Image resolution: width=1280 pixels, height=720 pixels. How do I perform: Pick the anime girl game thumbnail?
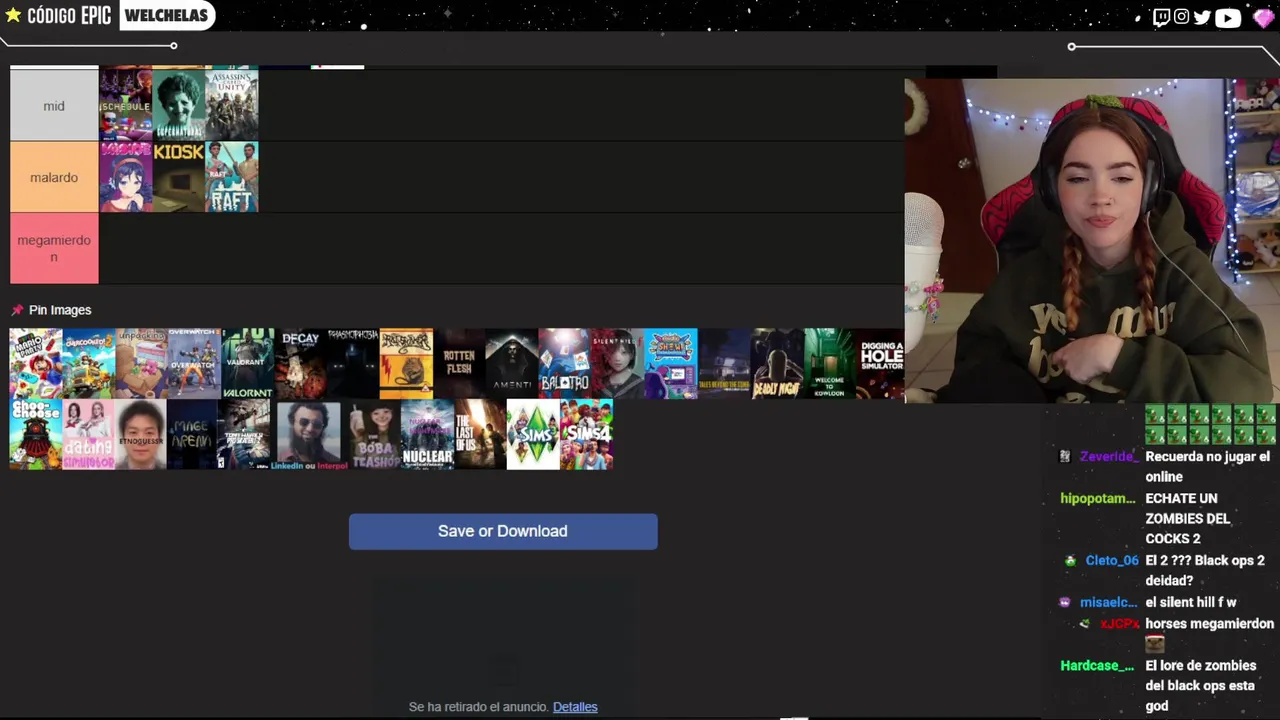point(125,177)
